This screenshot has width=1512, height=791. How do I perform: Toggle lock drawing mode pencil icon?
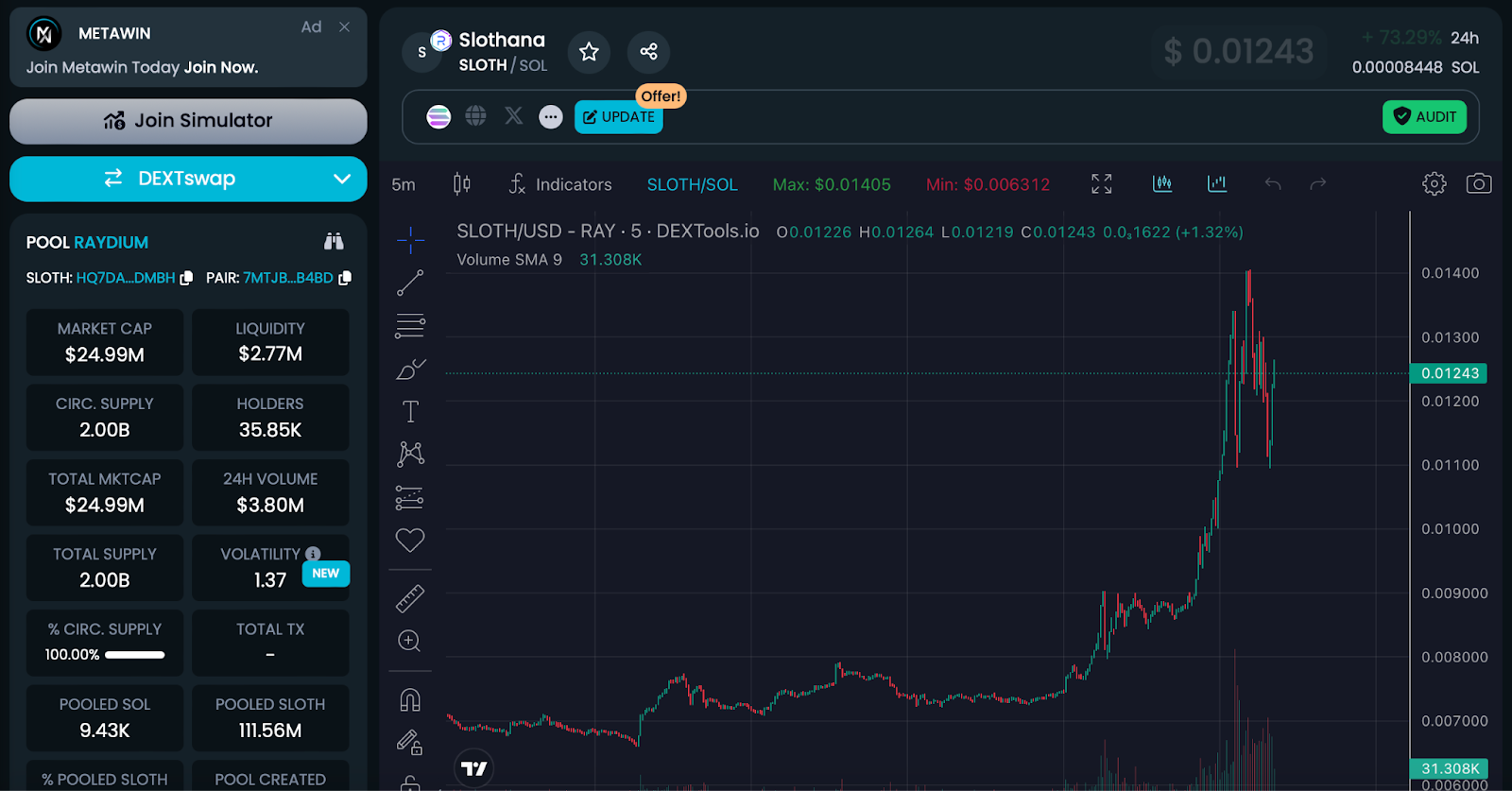[410, 743]
